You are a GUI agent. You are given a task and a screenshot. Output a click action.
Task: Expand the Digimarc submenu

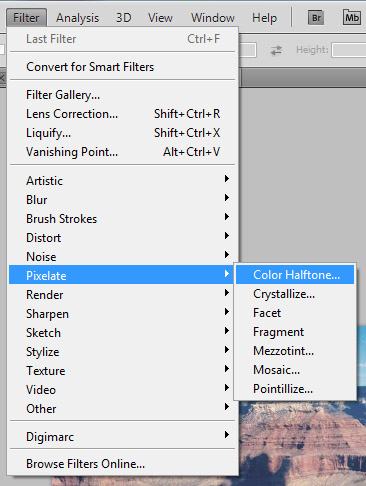pos(123,437)
